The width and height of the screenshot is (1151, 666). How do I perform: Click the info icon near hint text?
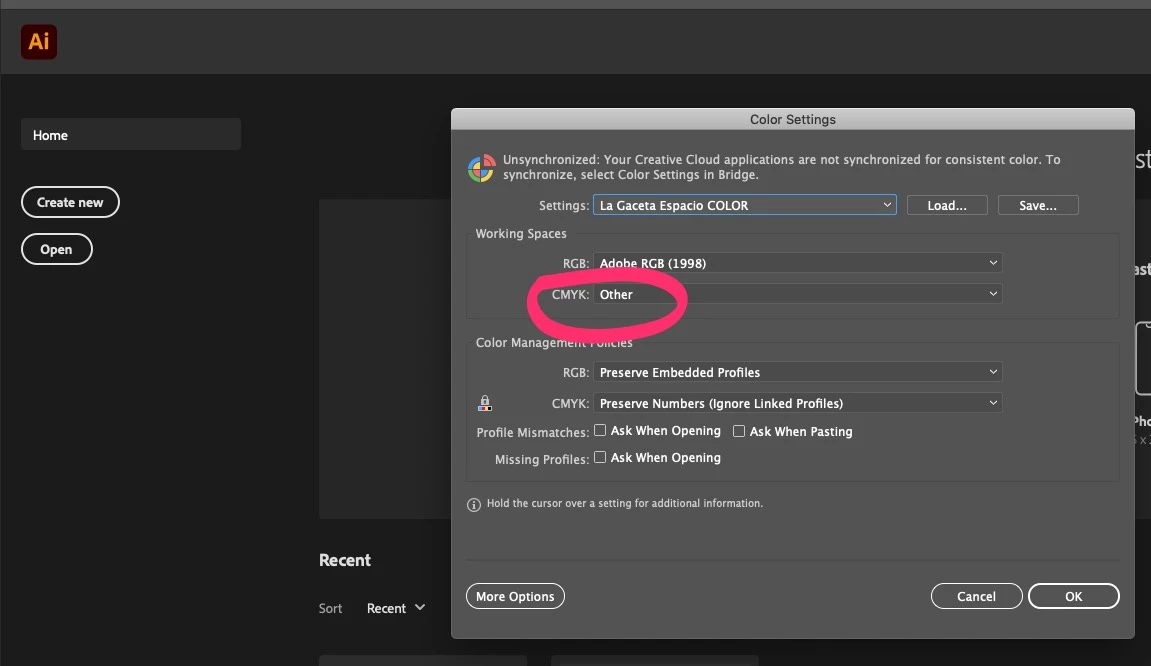(x=473, y=504)
